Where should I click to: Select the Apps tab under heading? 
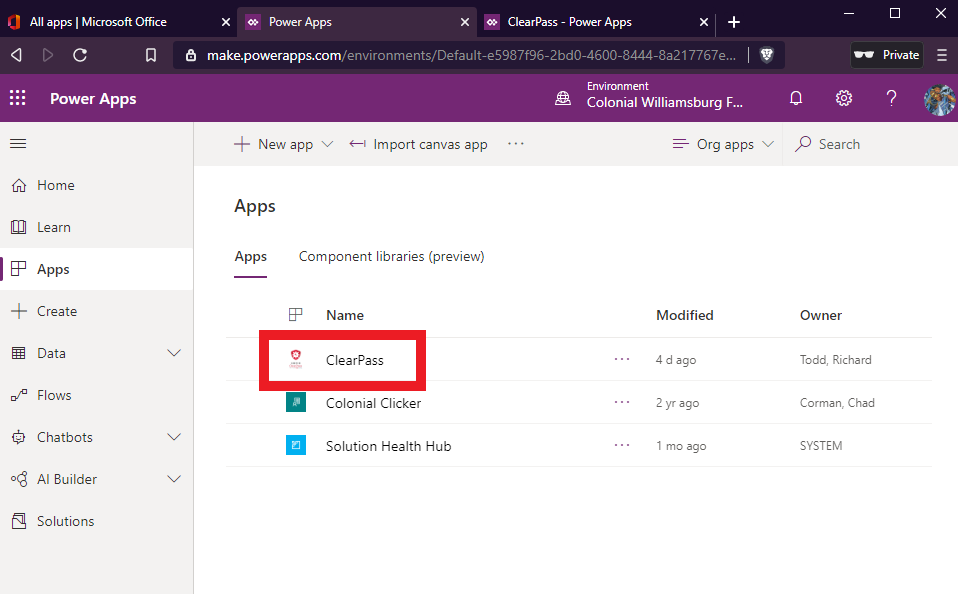[x=250, y=257]
